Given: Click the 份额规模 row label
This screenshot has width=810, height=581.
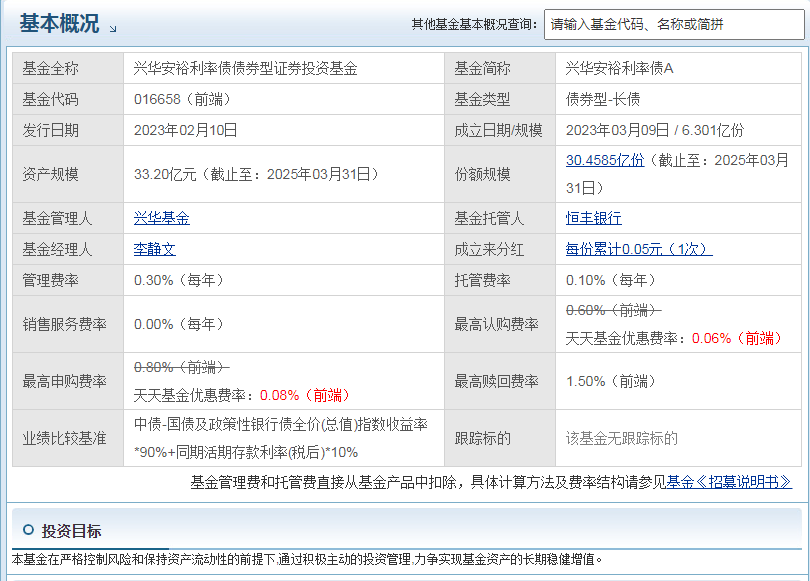Looking at the screenshot, I should pyautogui.click(x=482, y=174).
